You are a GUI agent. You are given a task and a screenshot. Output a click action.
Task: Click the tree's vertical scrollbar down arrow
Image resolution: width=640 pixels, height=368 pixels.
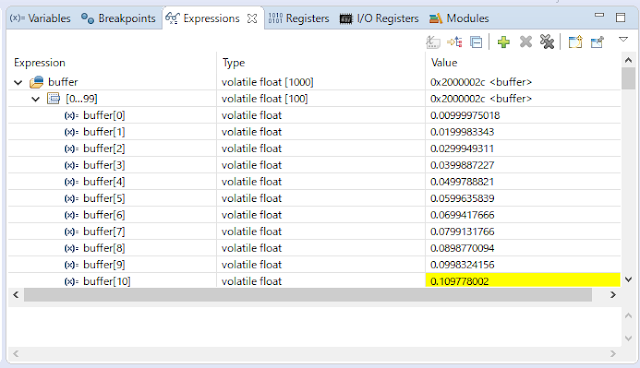click(x=629, y=280)
